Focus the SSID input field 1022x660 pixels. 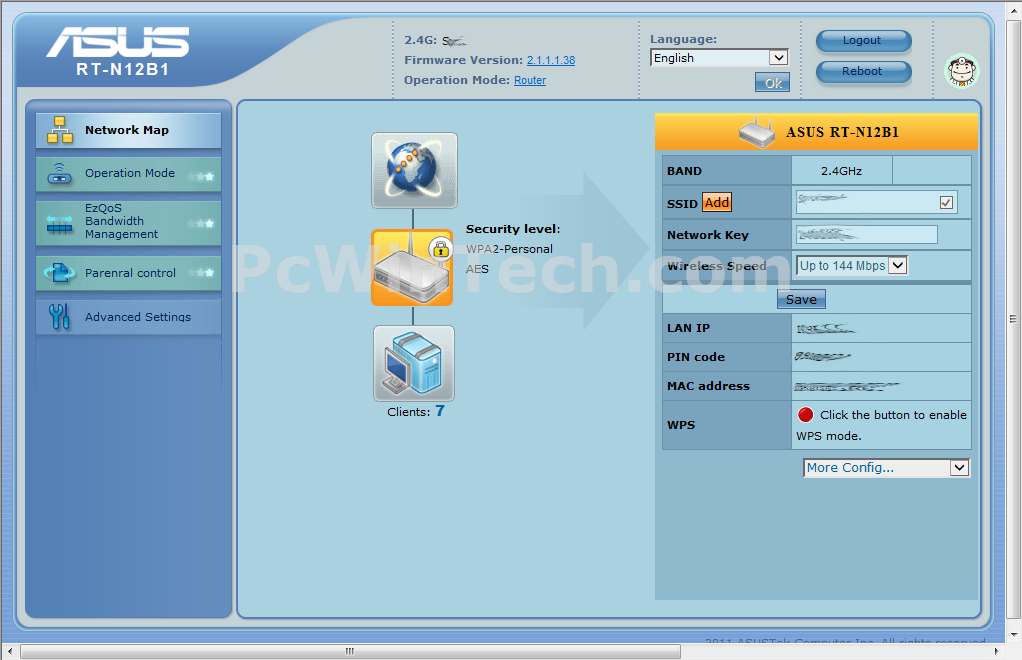pos(877,203)
